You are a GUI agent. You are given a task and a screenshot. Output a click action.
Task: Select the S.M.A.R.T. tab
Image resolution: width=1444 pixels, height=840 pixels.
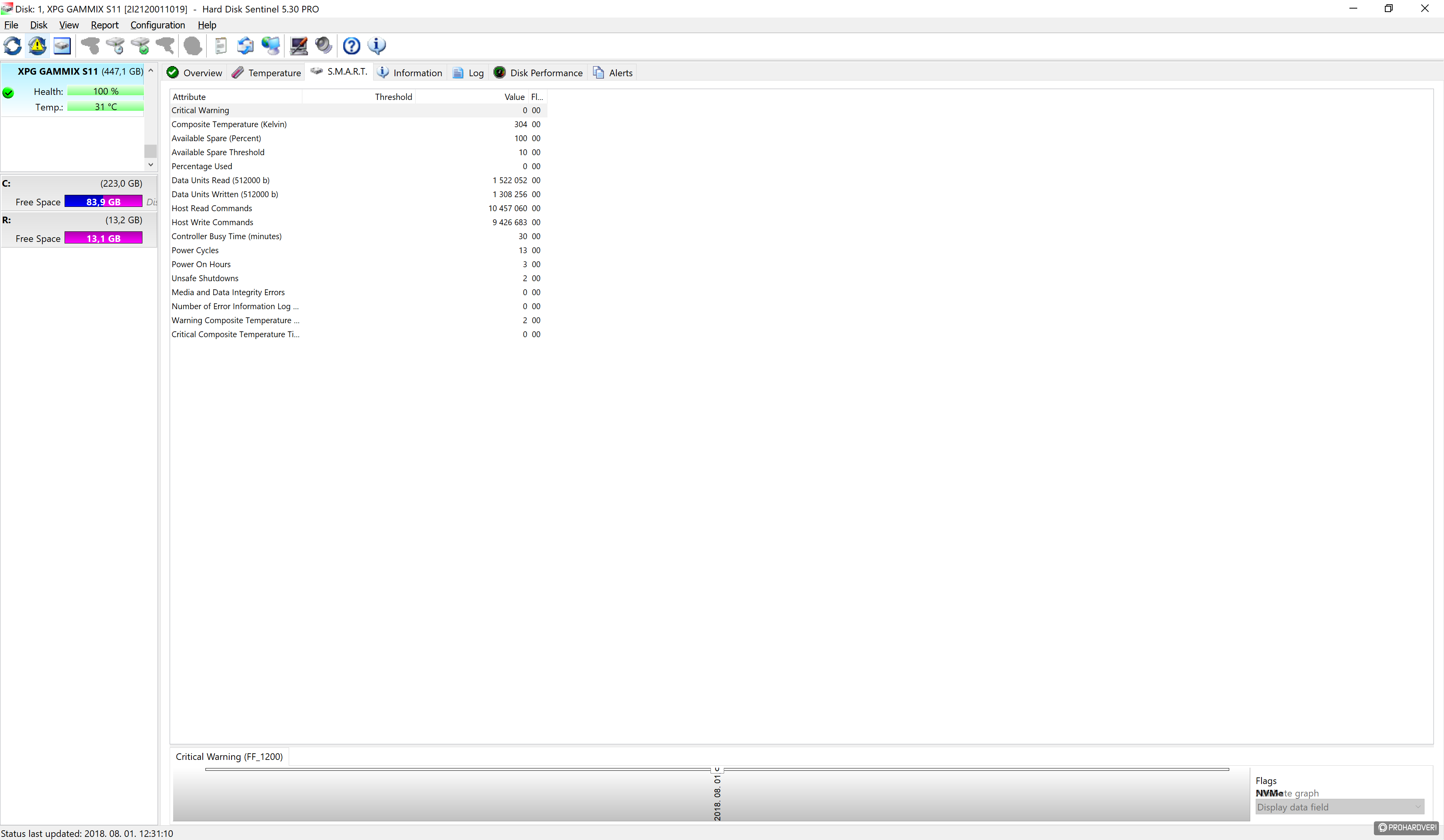(339, 72)
